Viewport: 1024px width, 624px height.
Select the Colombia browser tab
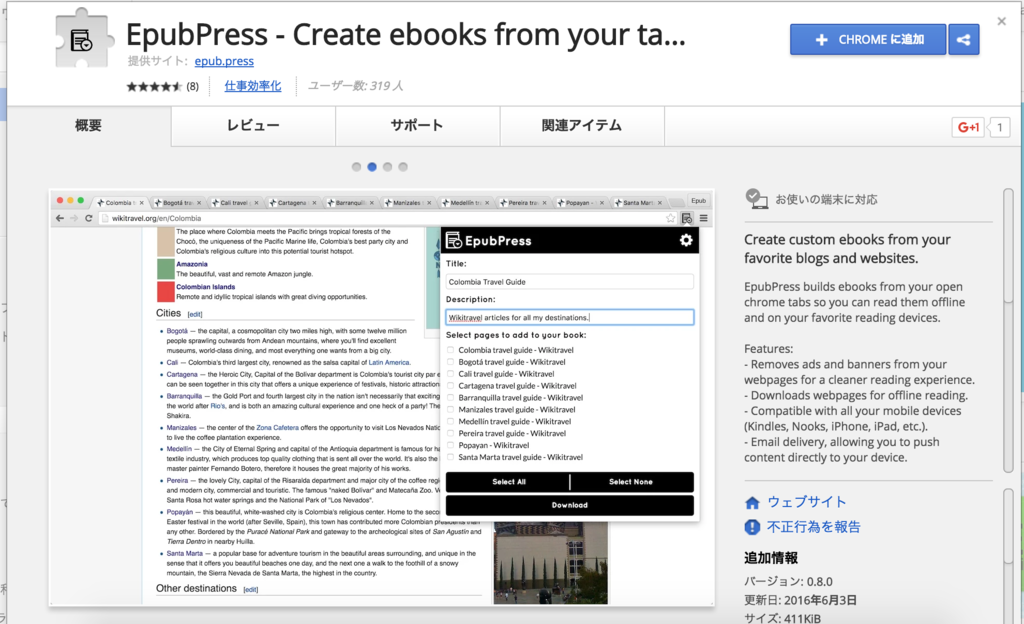[x=120, y=202]
